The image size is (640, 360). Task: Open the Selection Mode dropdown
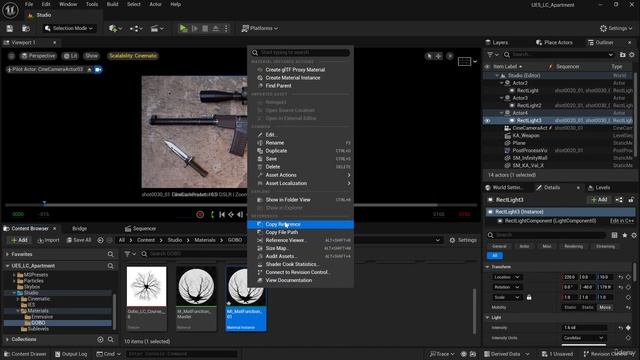69,28
